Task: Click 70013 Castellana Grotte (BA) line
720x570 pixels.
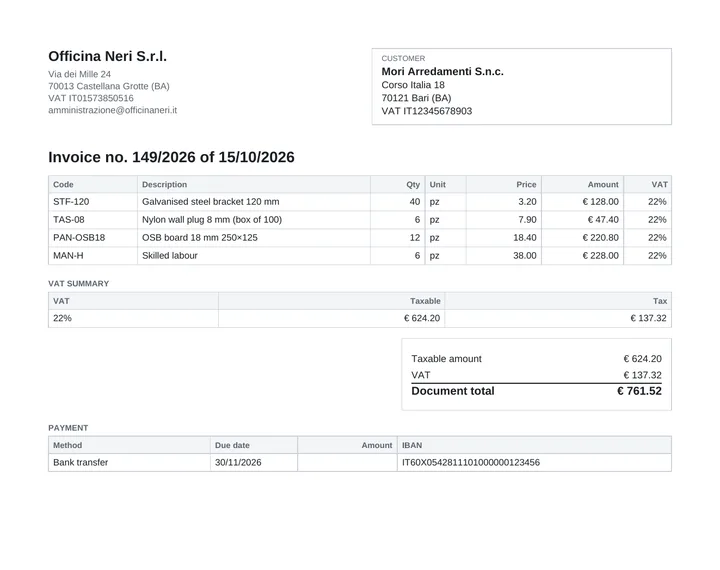Action: point(109,86)
